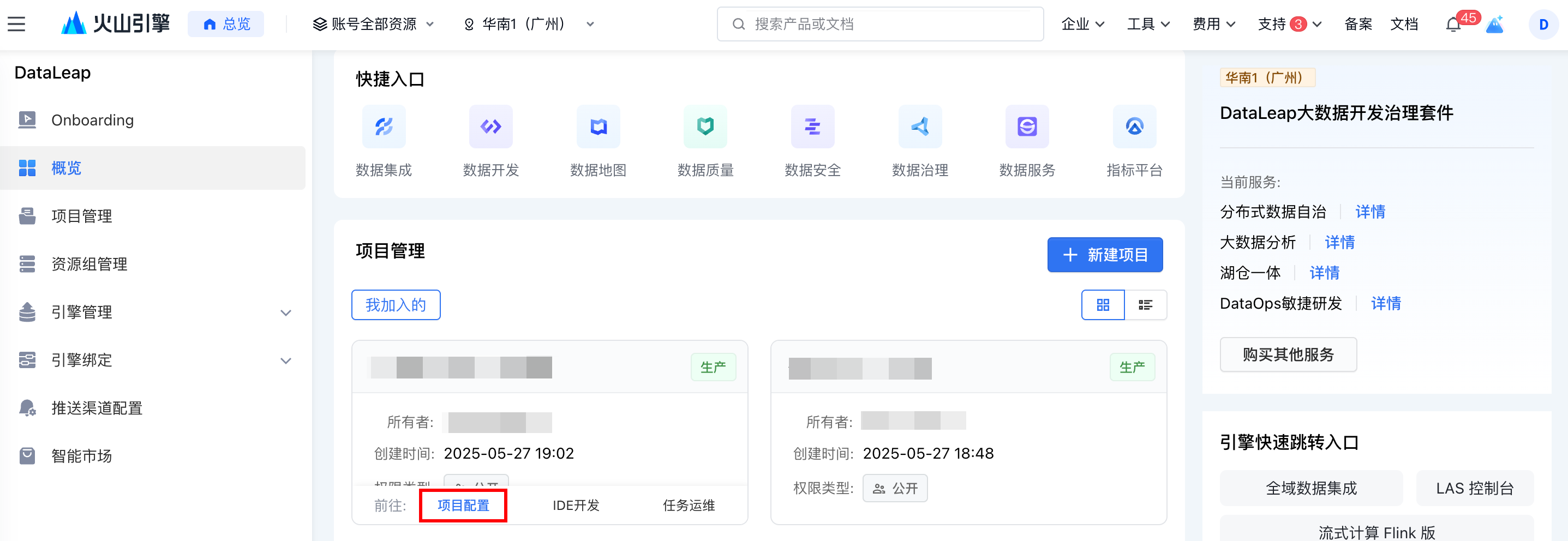Open the 企业 top menu dropdown
The image size is (1568, 541).
coord(1083,25)
